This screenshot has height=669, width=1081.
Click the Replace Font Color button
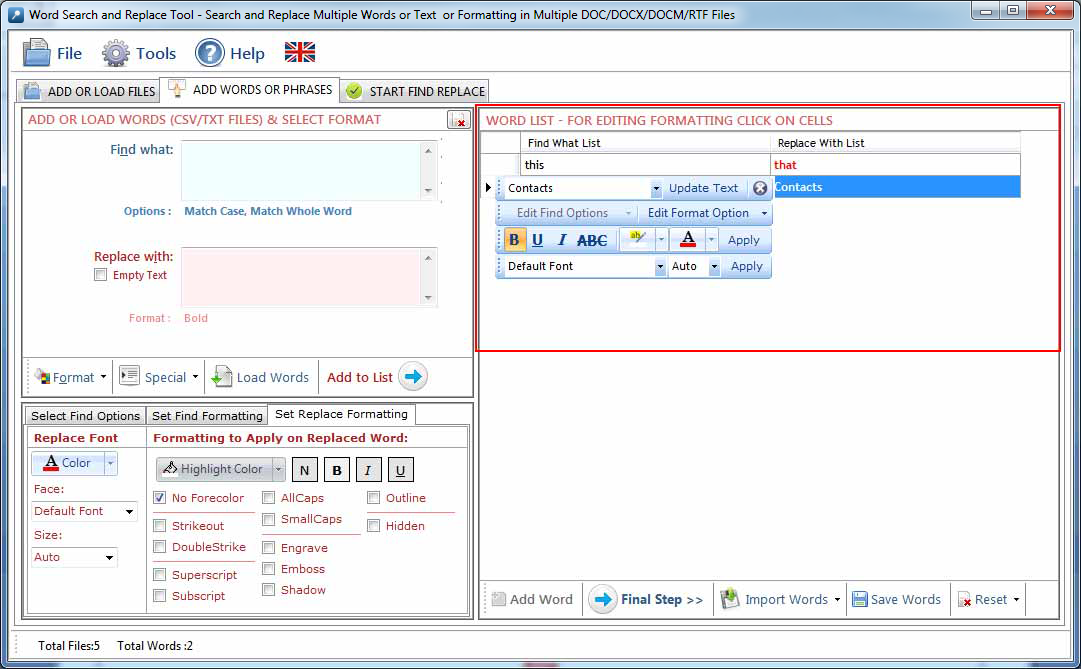click(68, 463)
